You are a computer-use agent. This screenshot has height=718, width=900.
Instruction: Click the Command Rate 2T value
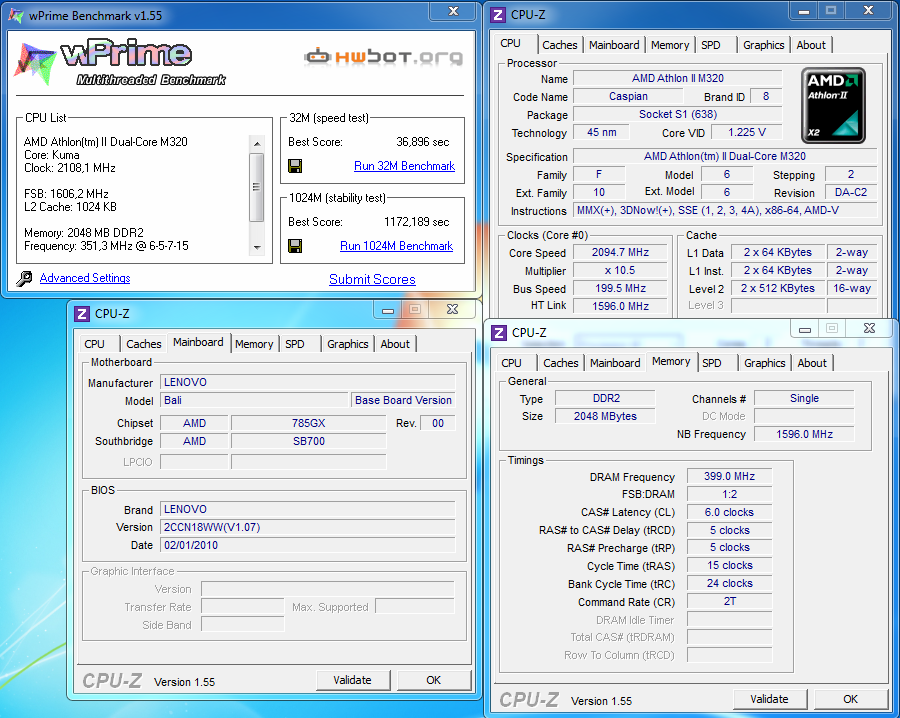click(x=730, y=601)
